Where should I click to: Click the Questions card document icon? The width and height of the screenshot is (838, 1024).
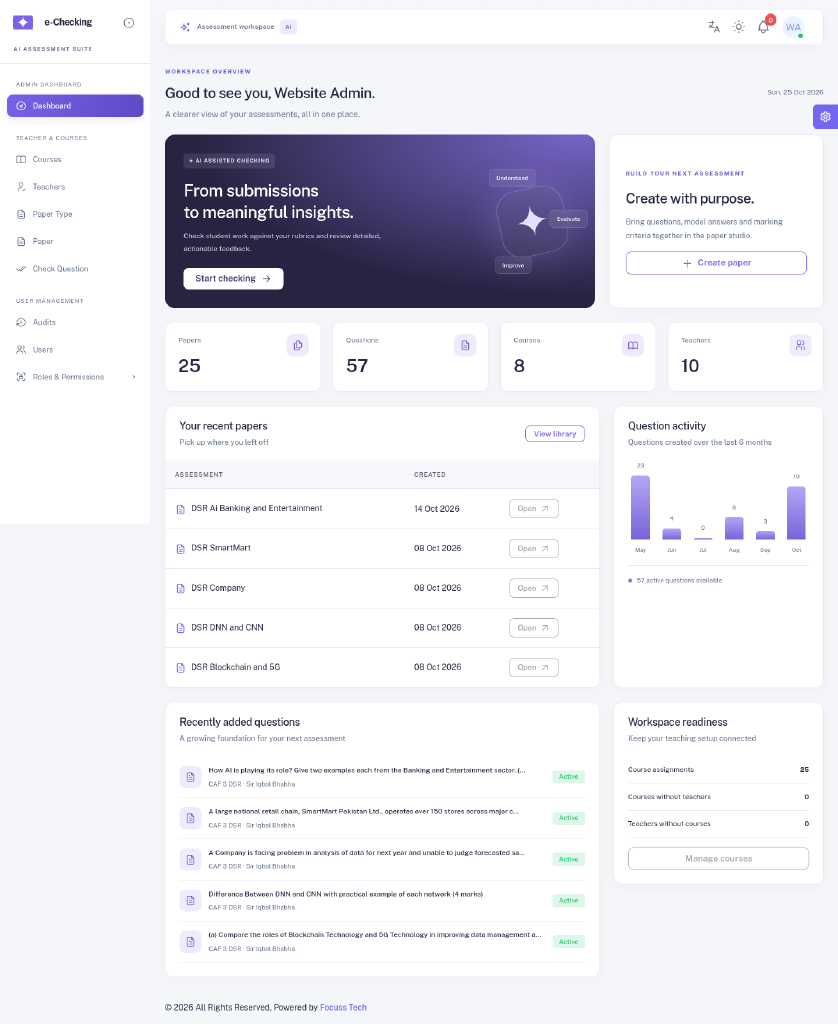pyautogui.click(x=465, y=345)
